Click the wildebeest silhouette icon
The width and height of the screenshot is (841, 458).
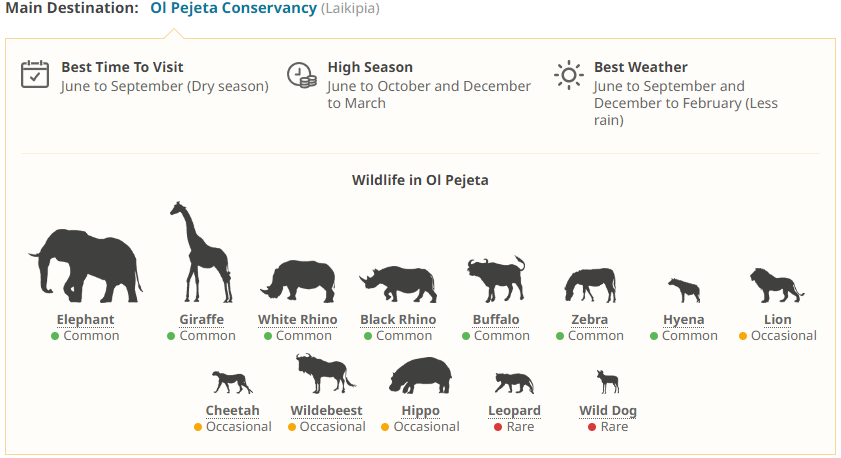(x=325, y=374)
